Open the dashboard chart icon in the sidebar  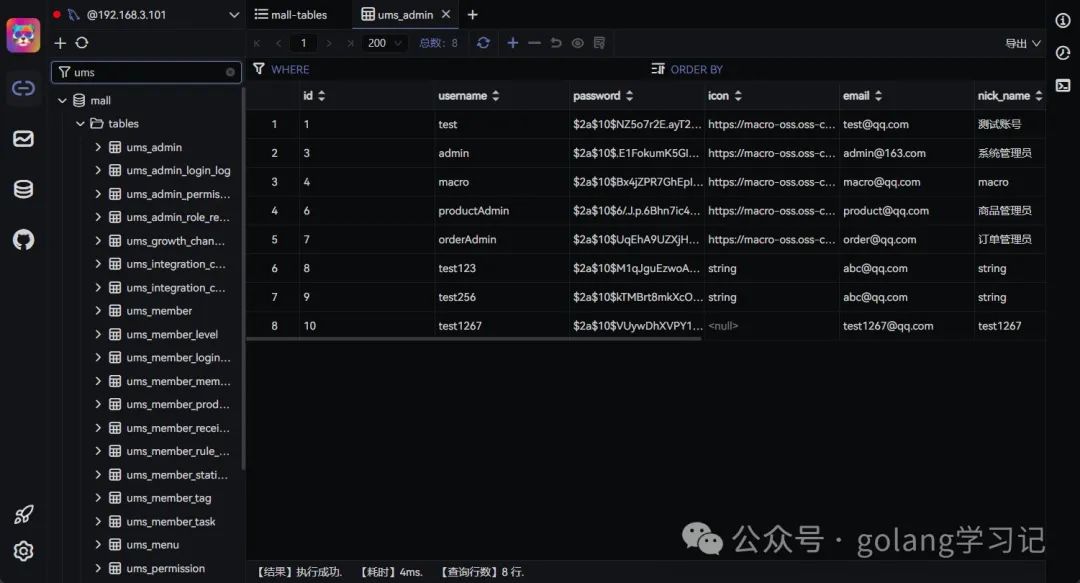pyautogui.click(x=23, y=139)
